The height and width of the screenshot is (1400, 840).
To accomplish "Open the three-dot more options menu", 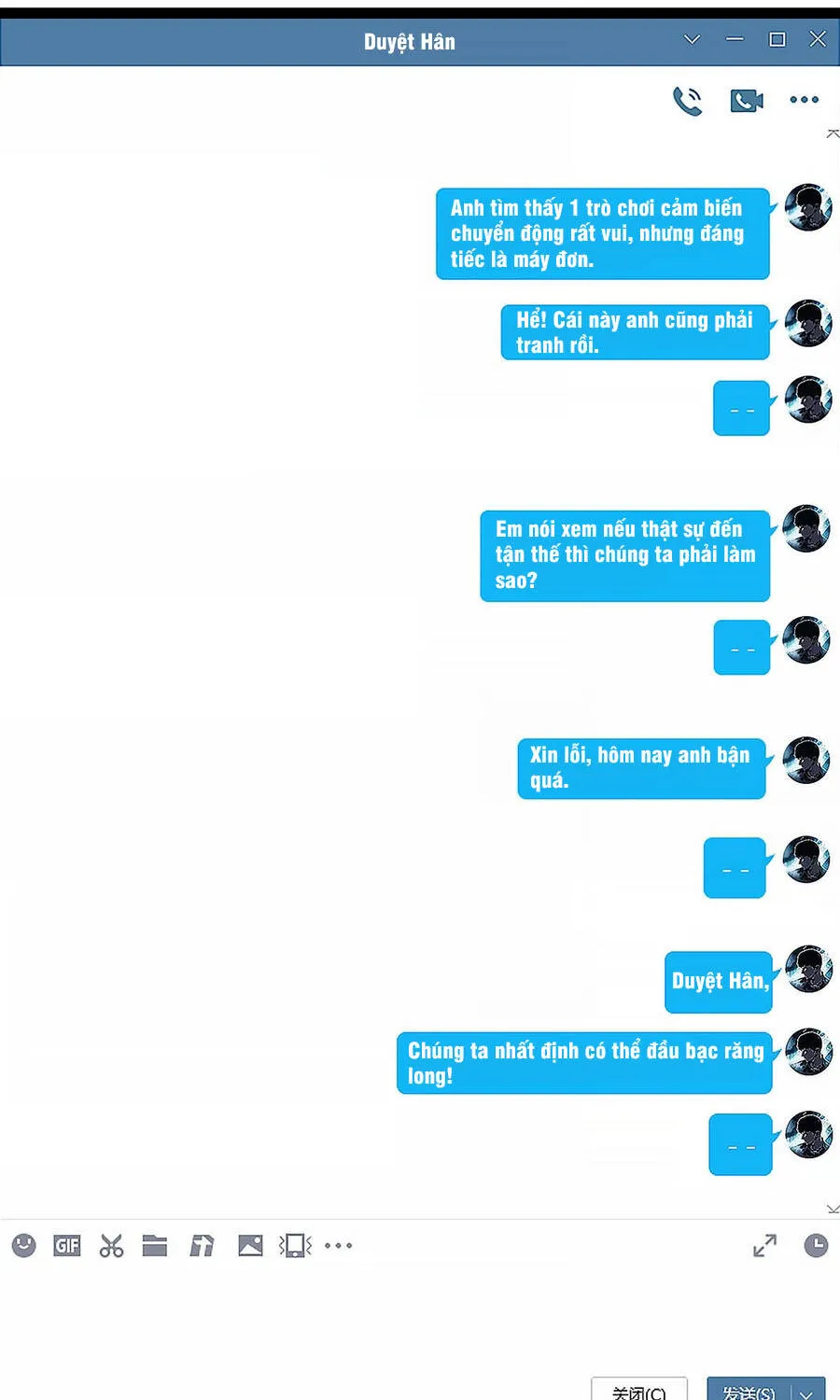I will coord(804,100).
